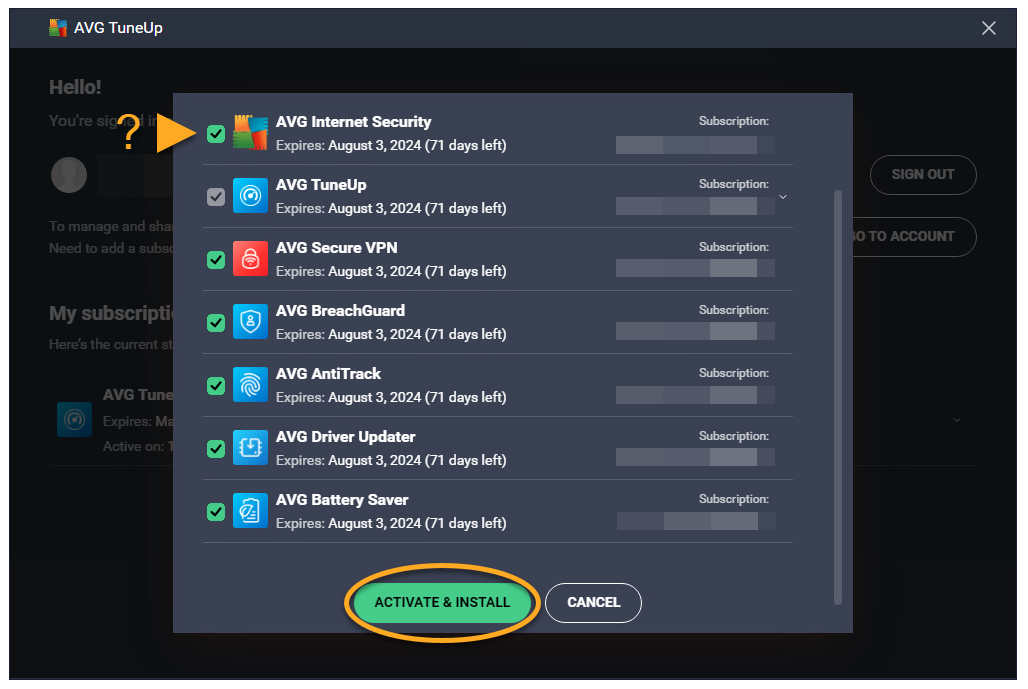
Task: Toggle the AVG BreachGuard checkbox
Action: pos(216,323)
